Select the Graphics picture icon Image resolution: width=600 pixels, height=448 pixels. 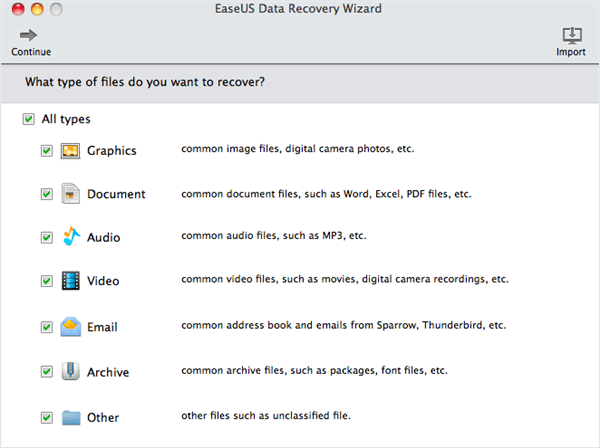[x=70, y=151]
